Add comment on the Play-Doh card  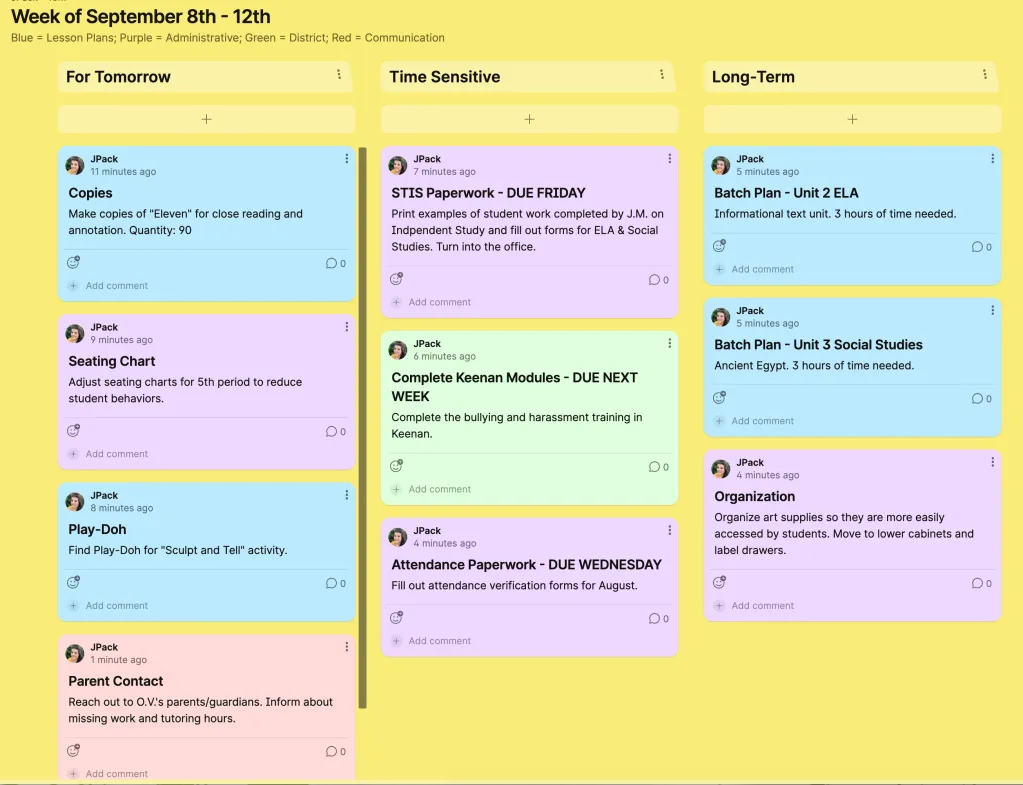pos(109,606)
